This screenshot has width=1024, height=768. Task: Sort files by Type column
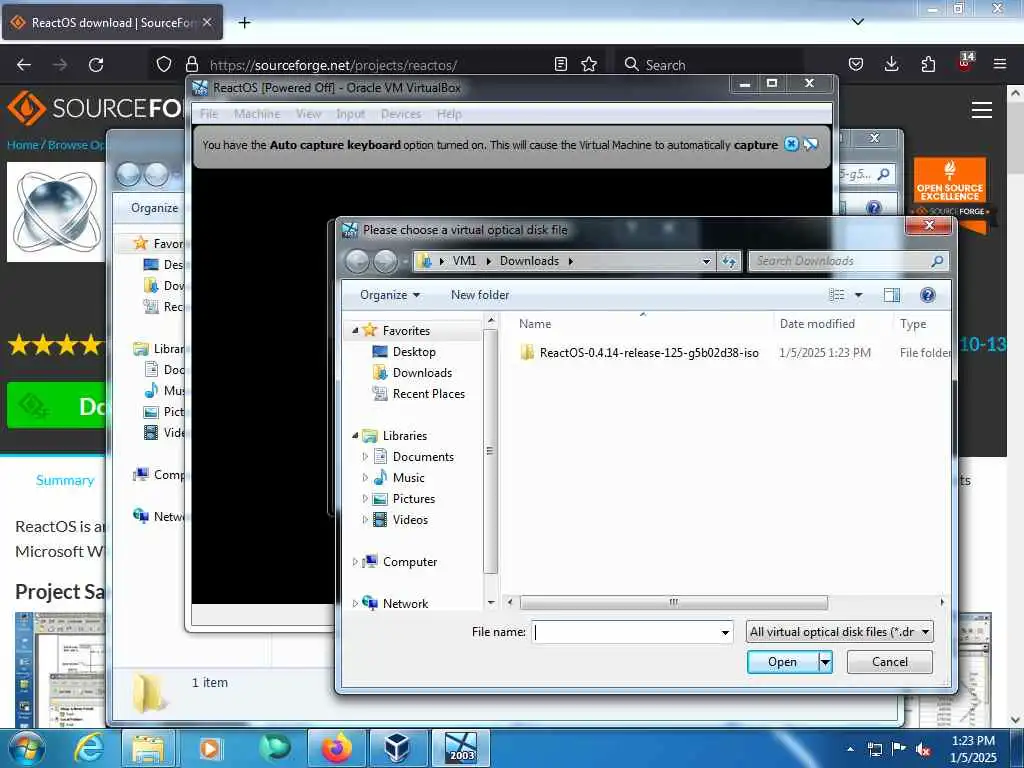[x=913, y=324]
